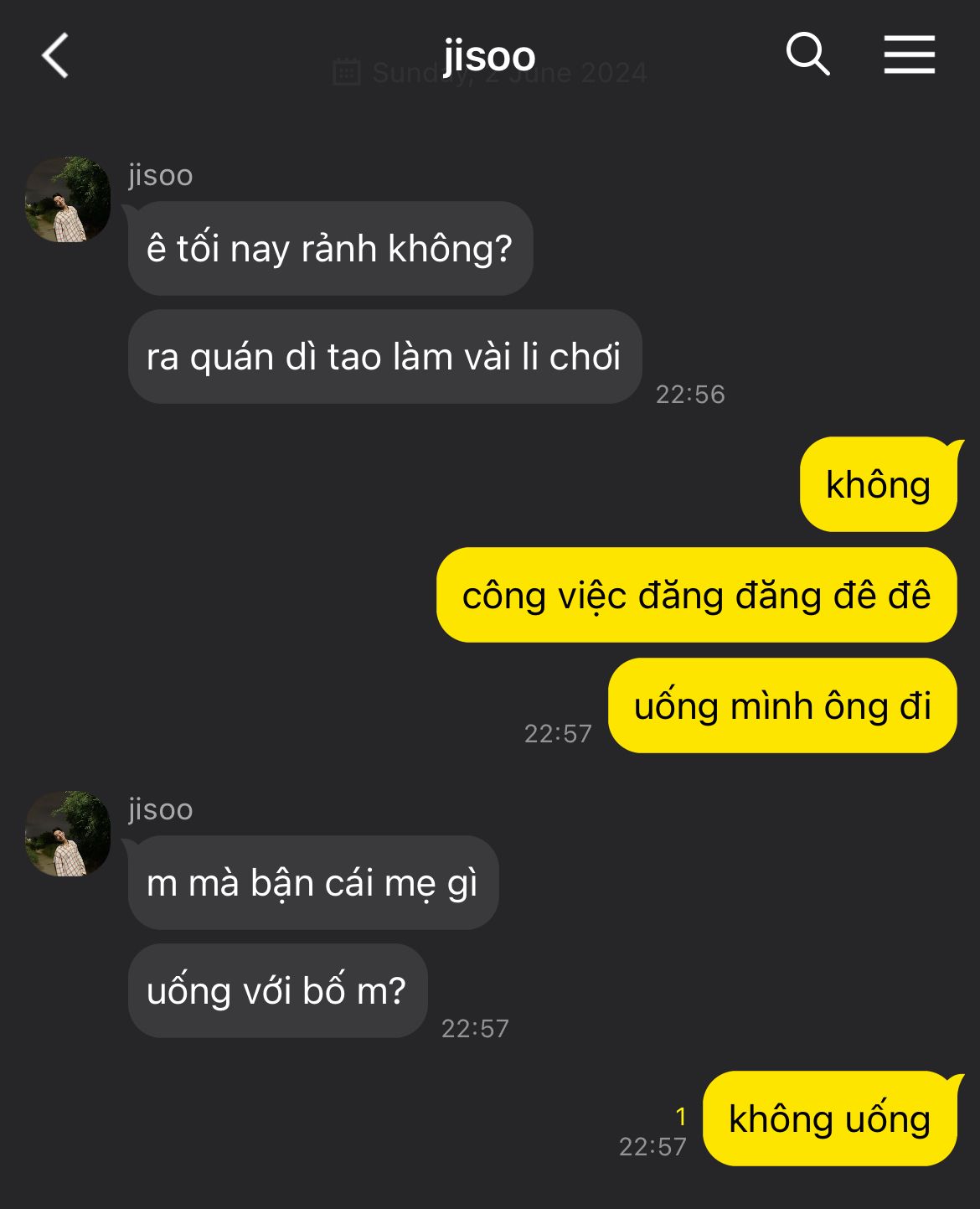Screen dimensions: 980x1209
Task: Tap the yellow "không" bubble
Action: (x=878, y=484)
